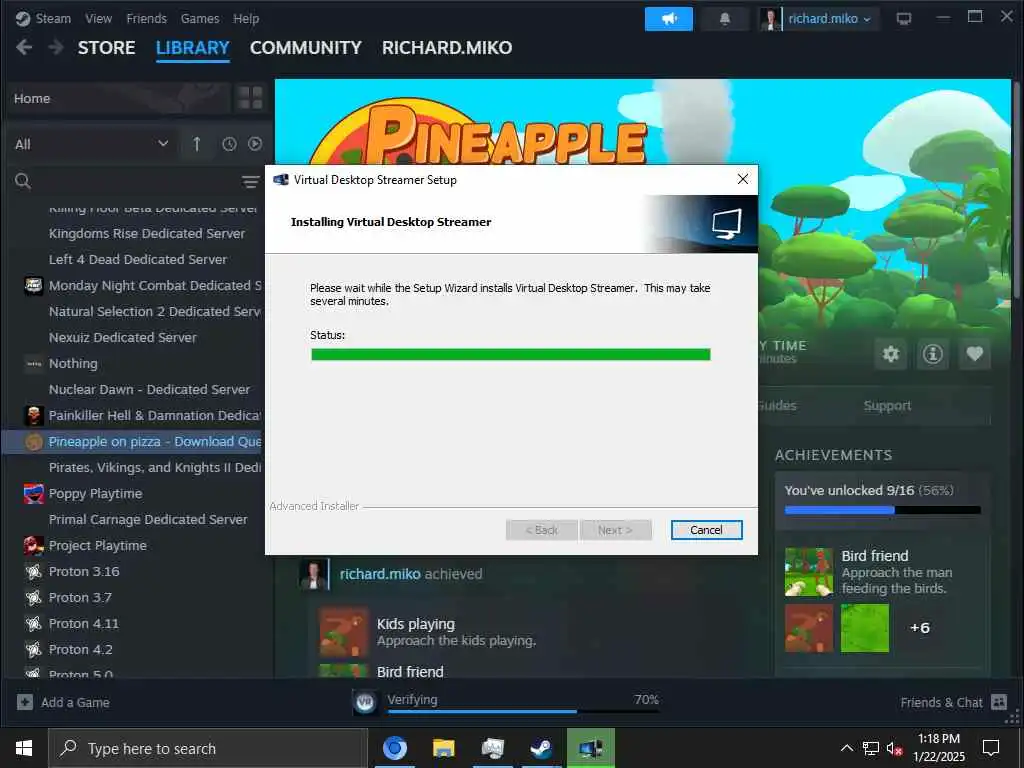Click the sort ascending arrow icon

(x=197, y=144)
